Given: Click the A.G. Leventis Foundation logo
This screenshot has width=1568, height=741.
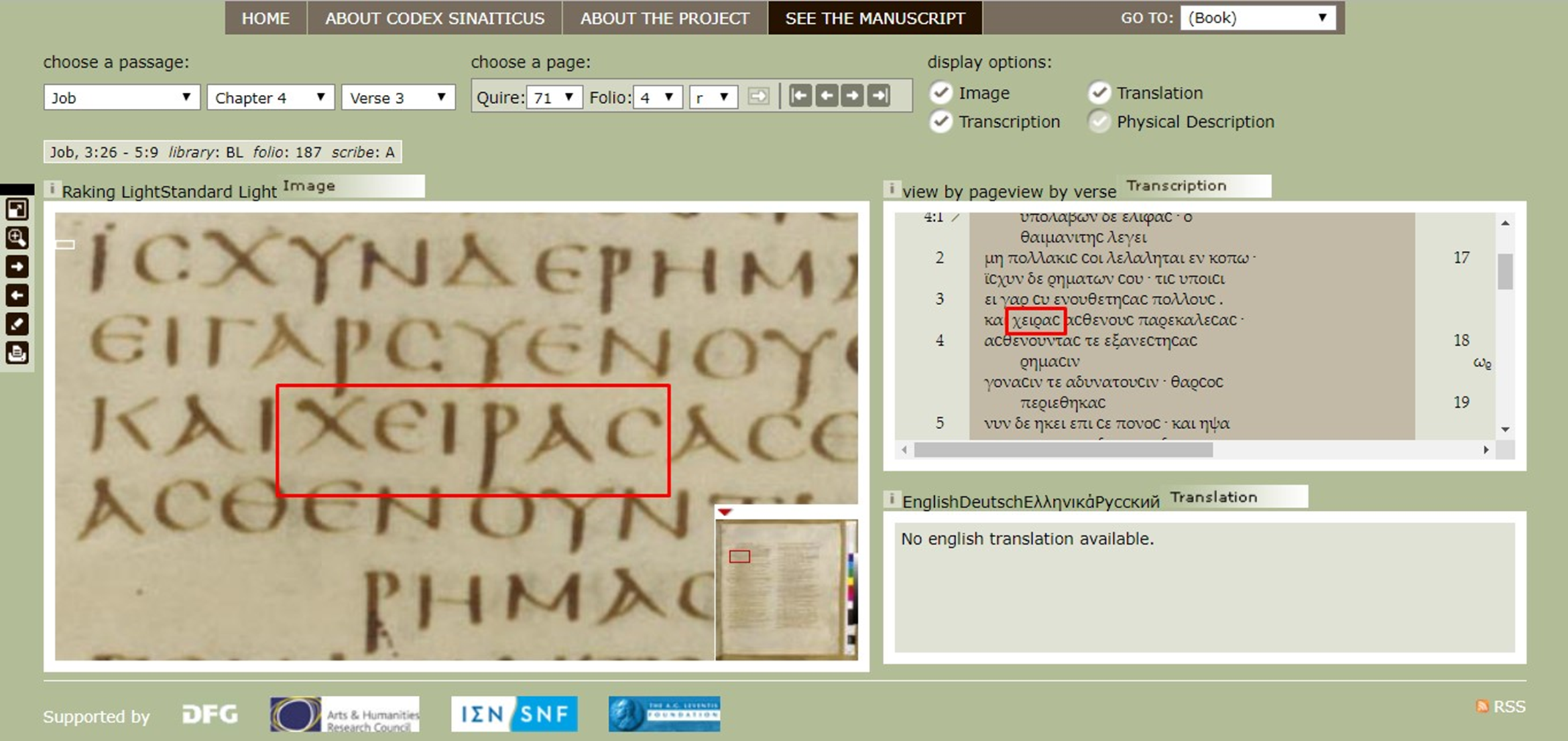Looking at the screenshot, I should (x=664, y=714).
